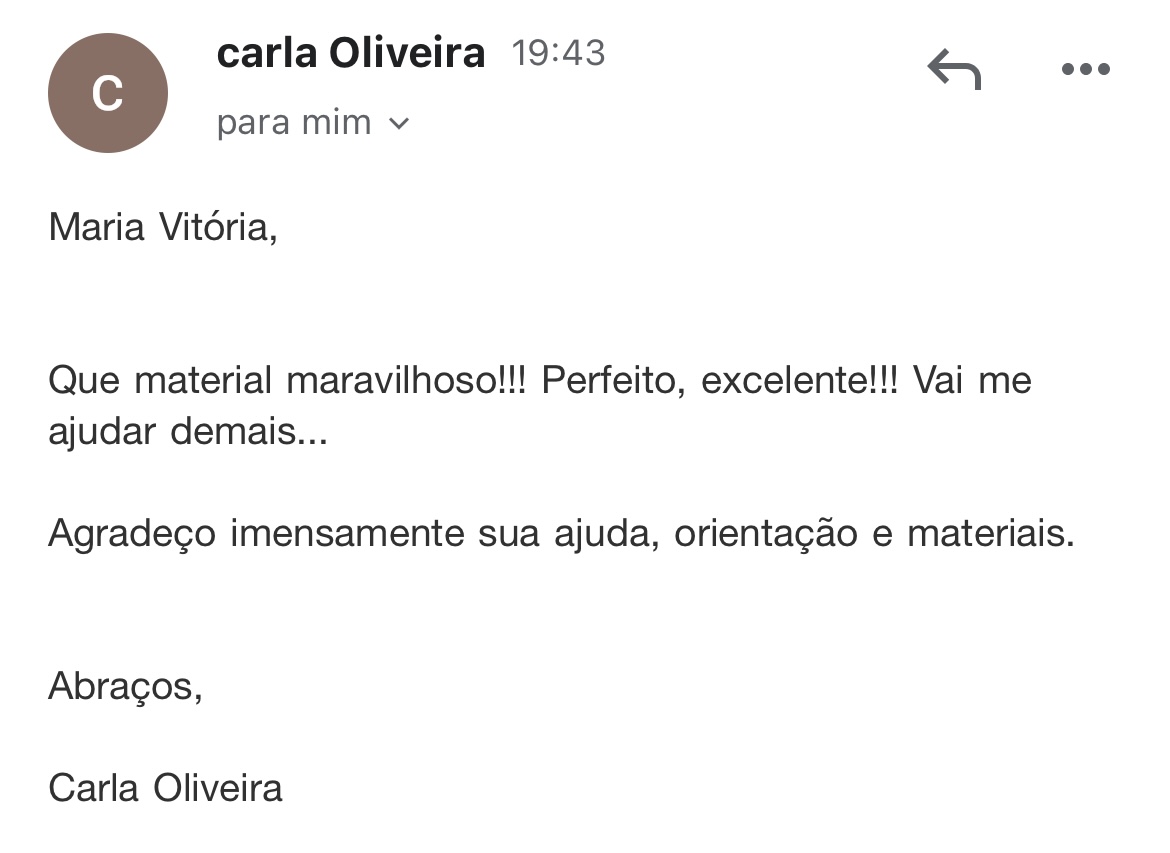Click the closing "Abraços," line
This screenshot has width=1170, height=853.
[125, 686]
